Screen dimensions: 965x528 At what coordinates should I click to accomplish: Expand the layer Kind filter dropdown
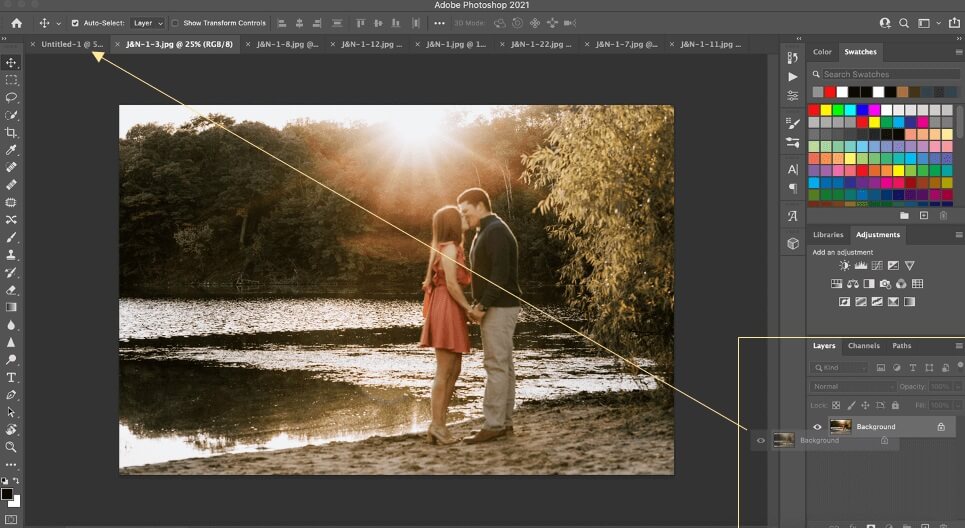pyautogui.click(x=840, y=368)
